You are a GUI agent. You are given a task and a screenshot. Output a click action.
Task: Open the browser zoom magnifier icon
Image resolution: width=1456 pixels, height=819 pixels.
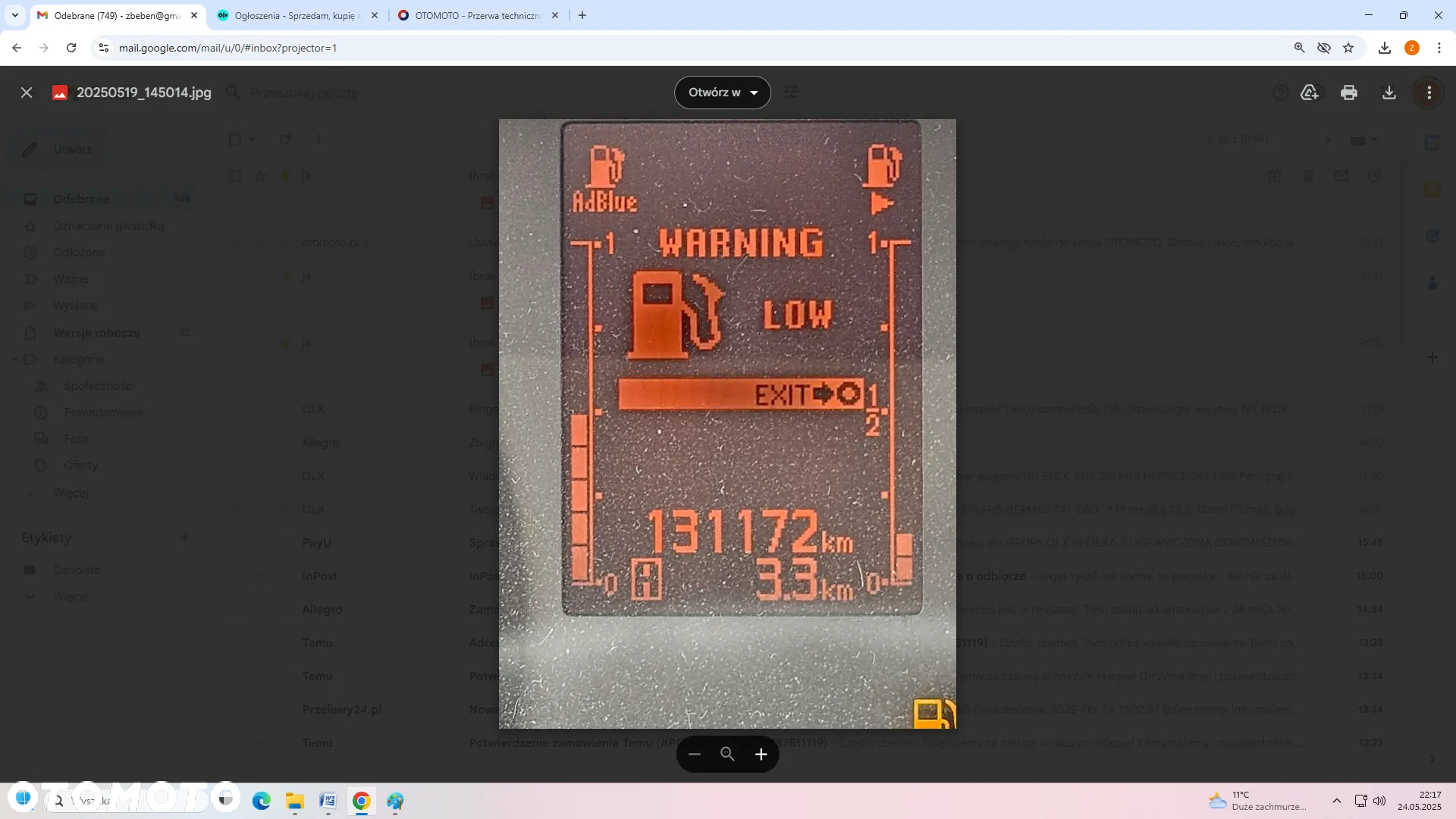[1300, 48]
